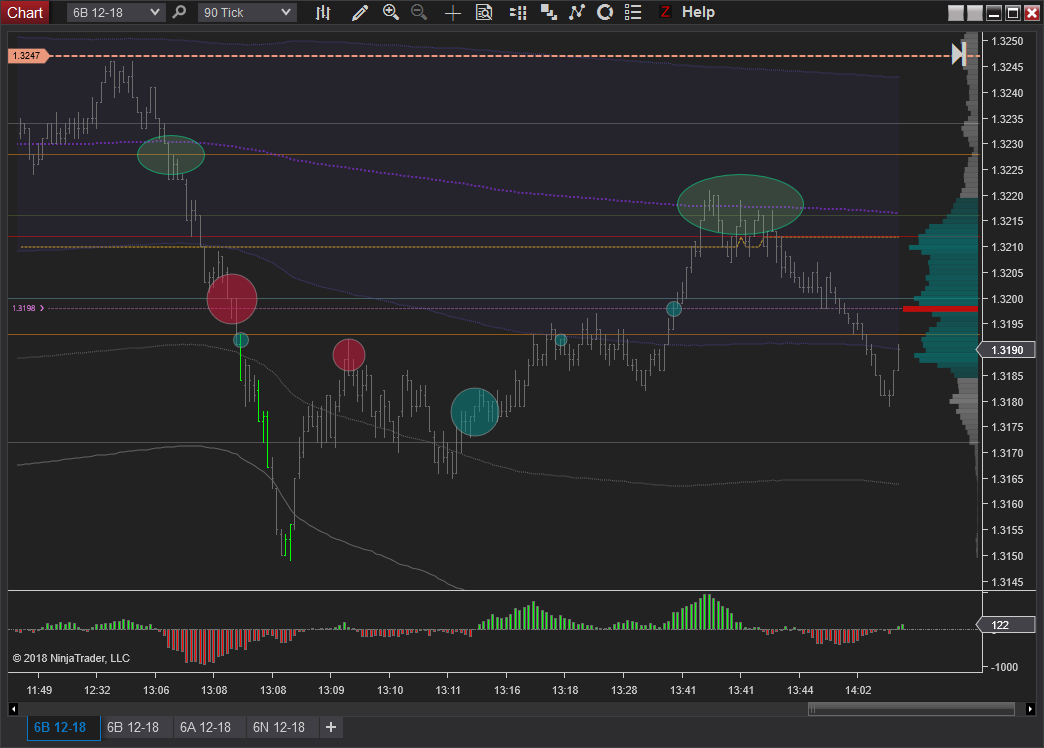The image size is (1044, 748).
Task: Click second gray window link button
Action: pyautogui.click(x=974, y=13)
